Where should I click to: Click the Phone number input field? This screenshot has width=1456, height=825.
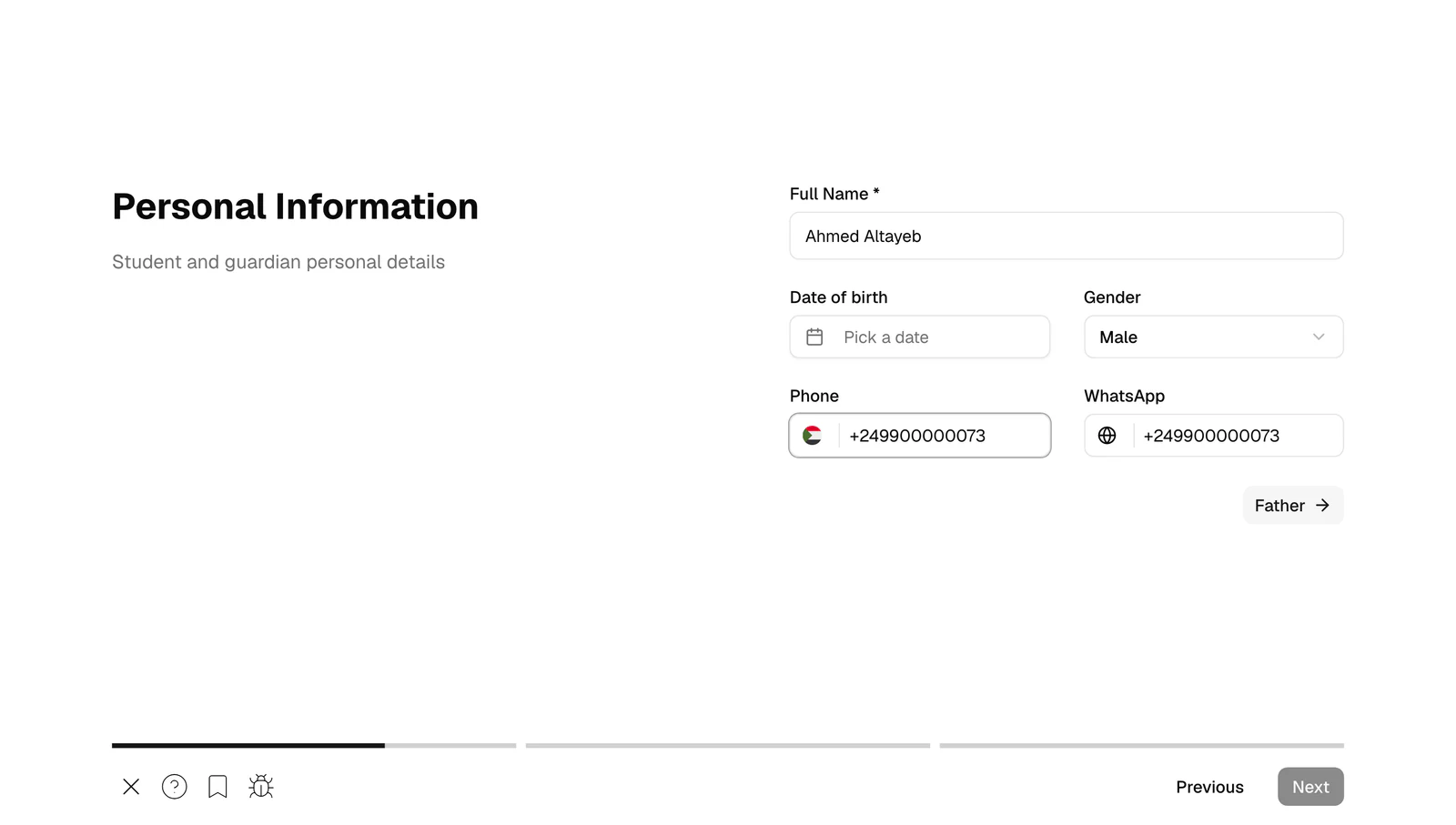coord(944,436)
